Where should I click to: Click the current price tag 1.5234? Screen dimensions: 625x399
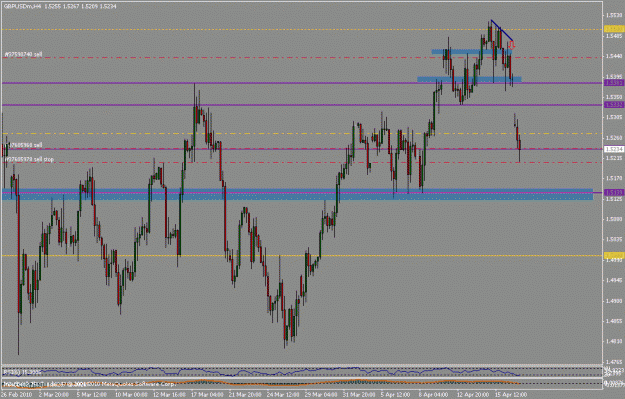[614, 149]
